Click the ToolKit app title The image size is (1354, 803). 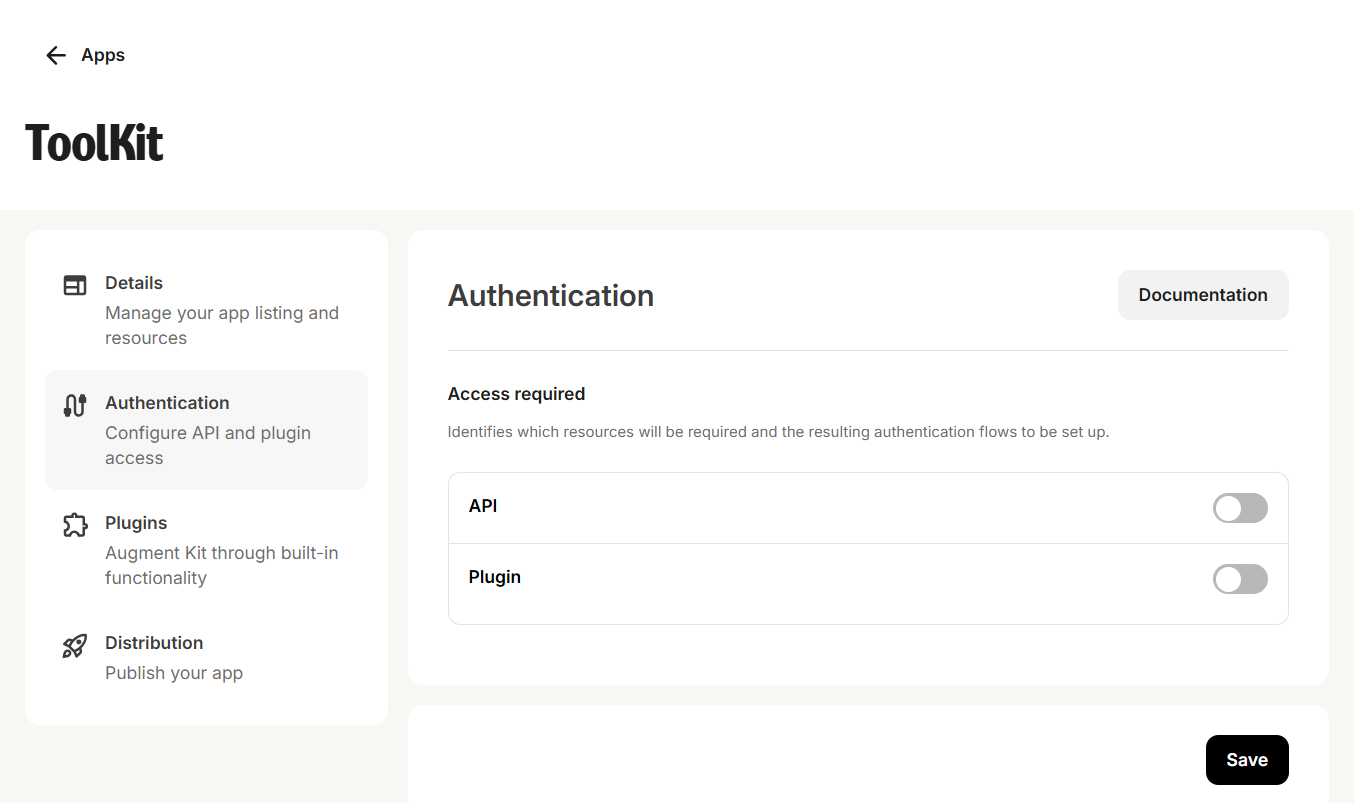94,142
